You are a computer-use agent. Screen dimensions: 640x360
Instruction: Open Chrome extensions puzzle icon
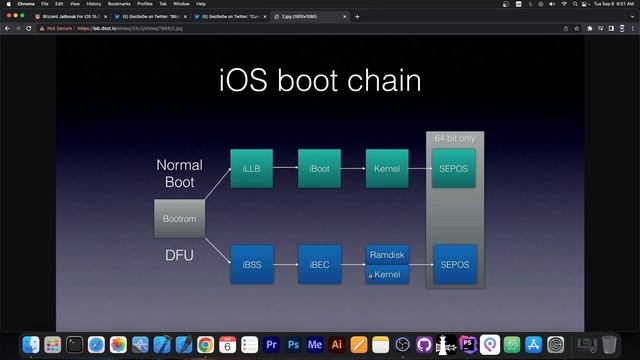coord(589,29)
